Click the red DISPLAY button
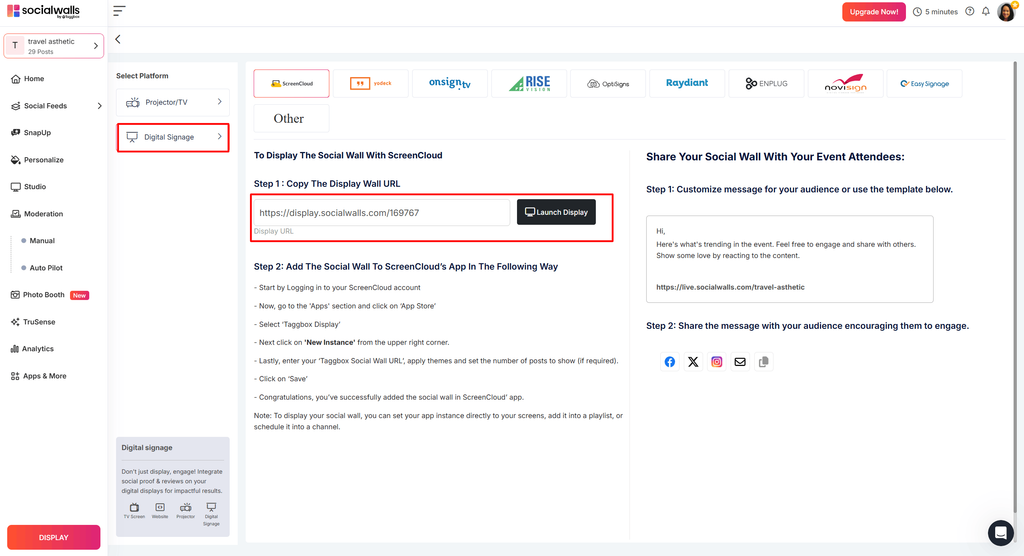Image resolution: width=1024 pixels, height=556 pixels. (54, 537)
